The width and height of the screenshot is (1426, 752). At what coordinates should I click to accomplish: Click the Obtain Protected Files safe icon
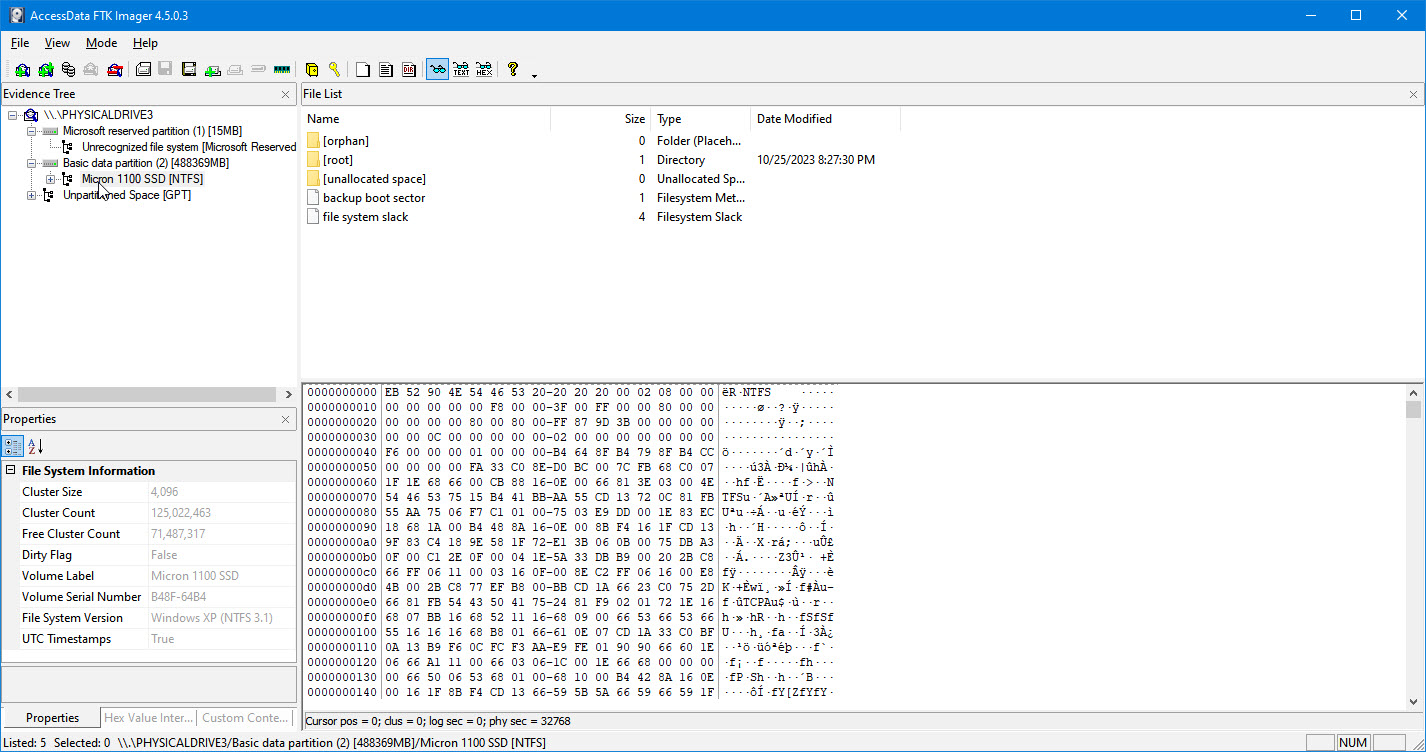click(x=312, y=70)
